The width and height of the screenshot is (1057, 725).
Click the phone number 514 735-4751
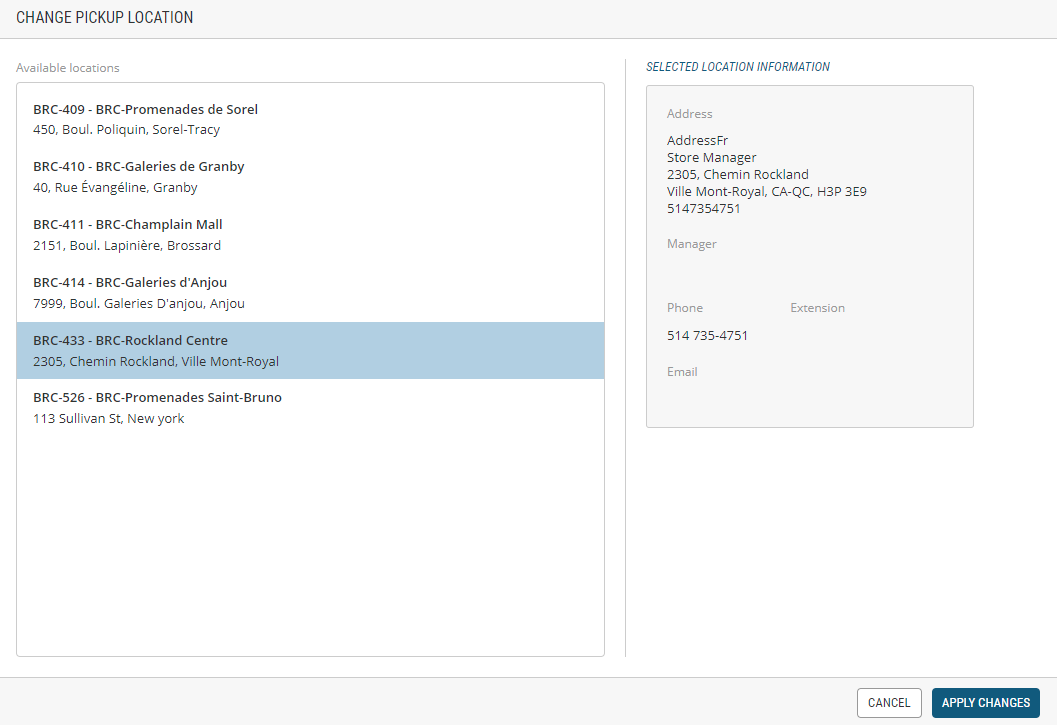(x=707, y=336)
